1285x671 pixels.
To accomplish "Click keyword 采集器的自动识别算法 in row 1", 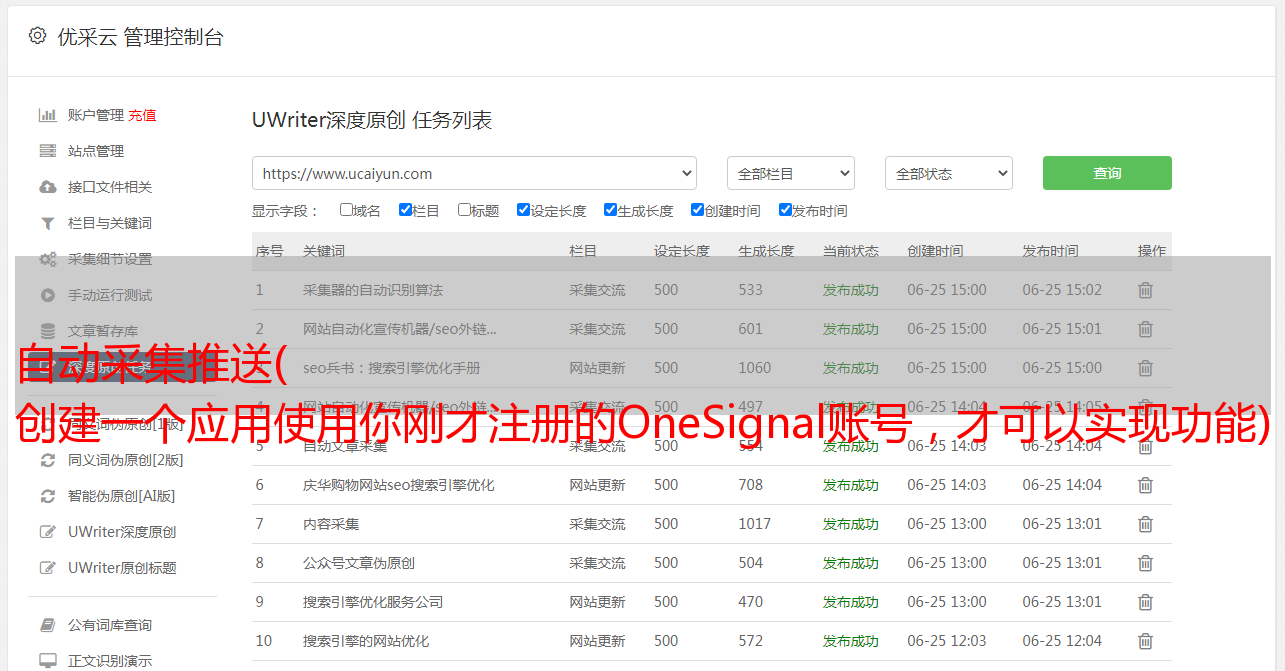I will (373, 290).
